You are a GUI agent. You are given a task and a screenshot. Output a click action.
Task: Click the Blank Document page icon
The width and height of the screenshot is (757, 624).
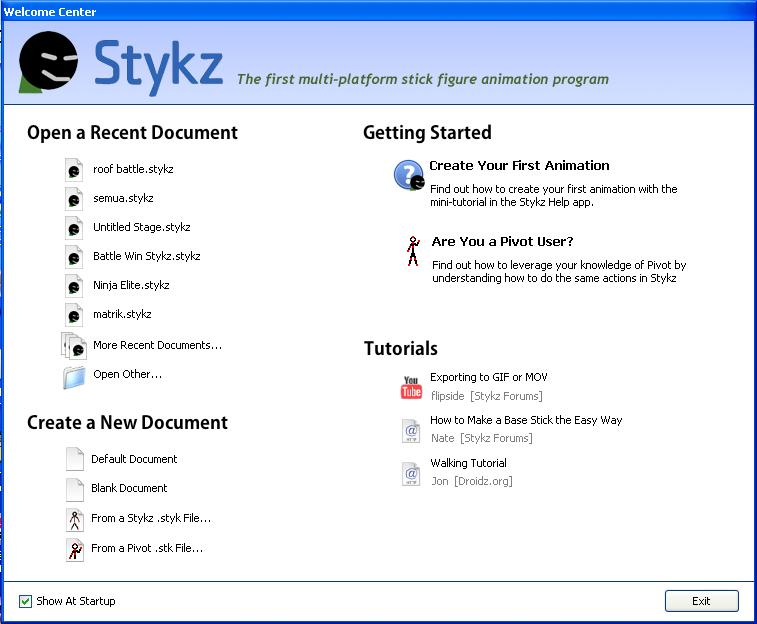pyautogui.click(x=75, y=489)
